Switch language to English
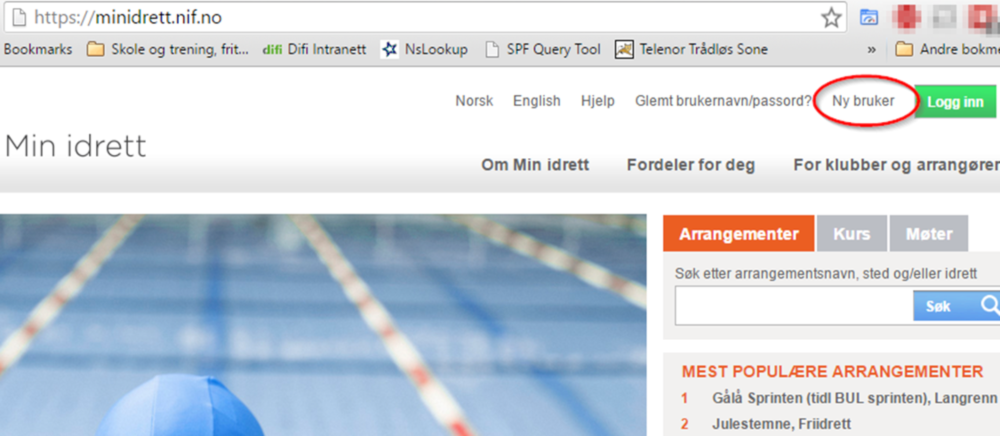The image size is (1000, 436). pos(536,101)
